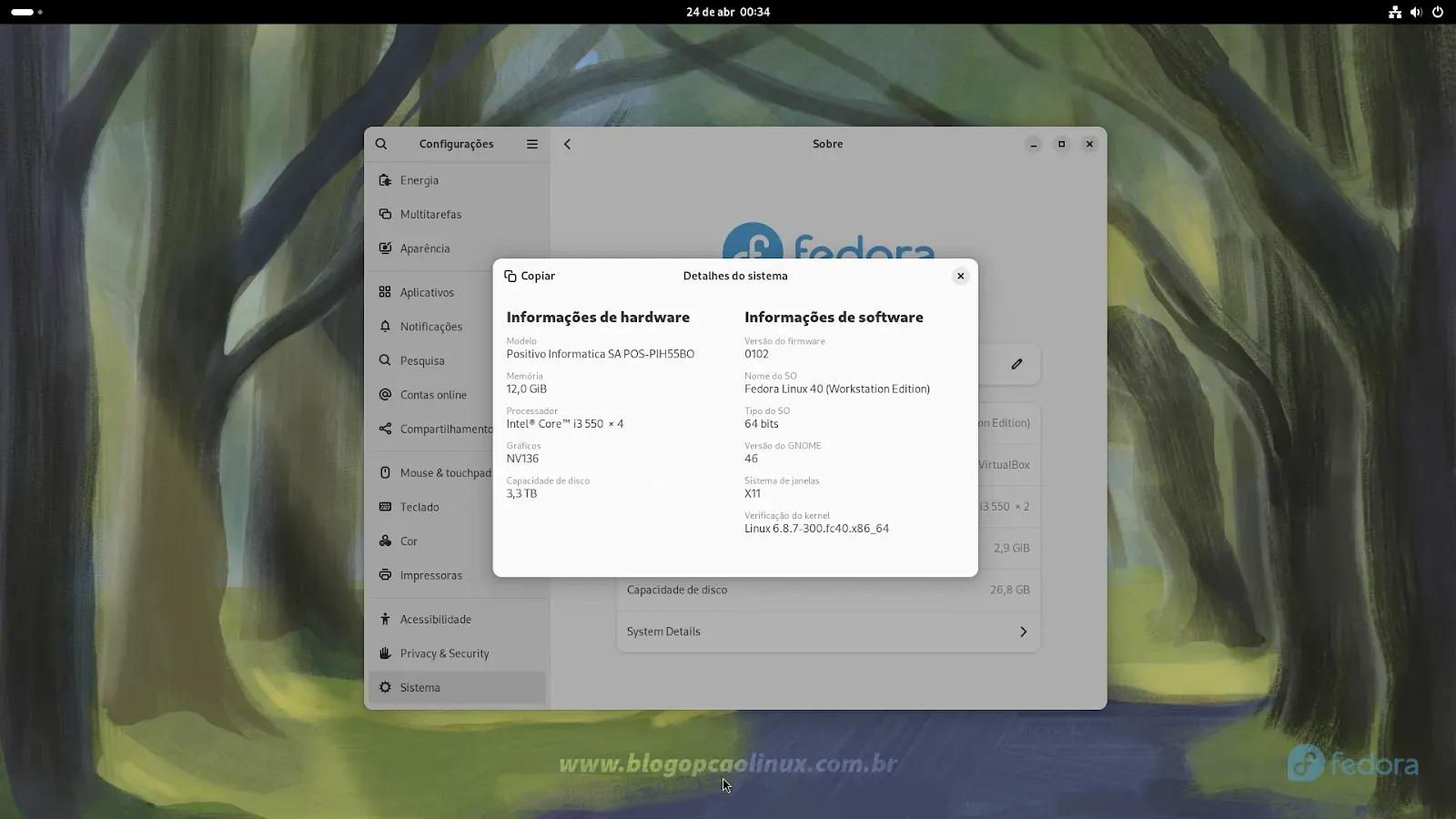This screenshot has width=1456, height=819.
Task: Click the pencil edit icon for device name
Action: point(1016,364)
